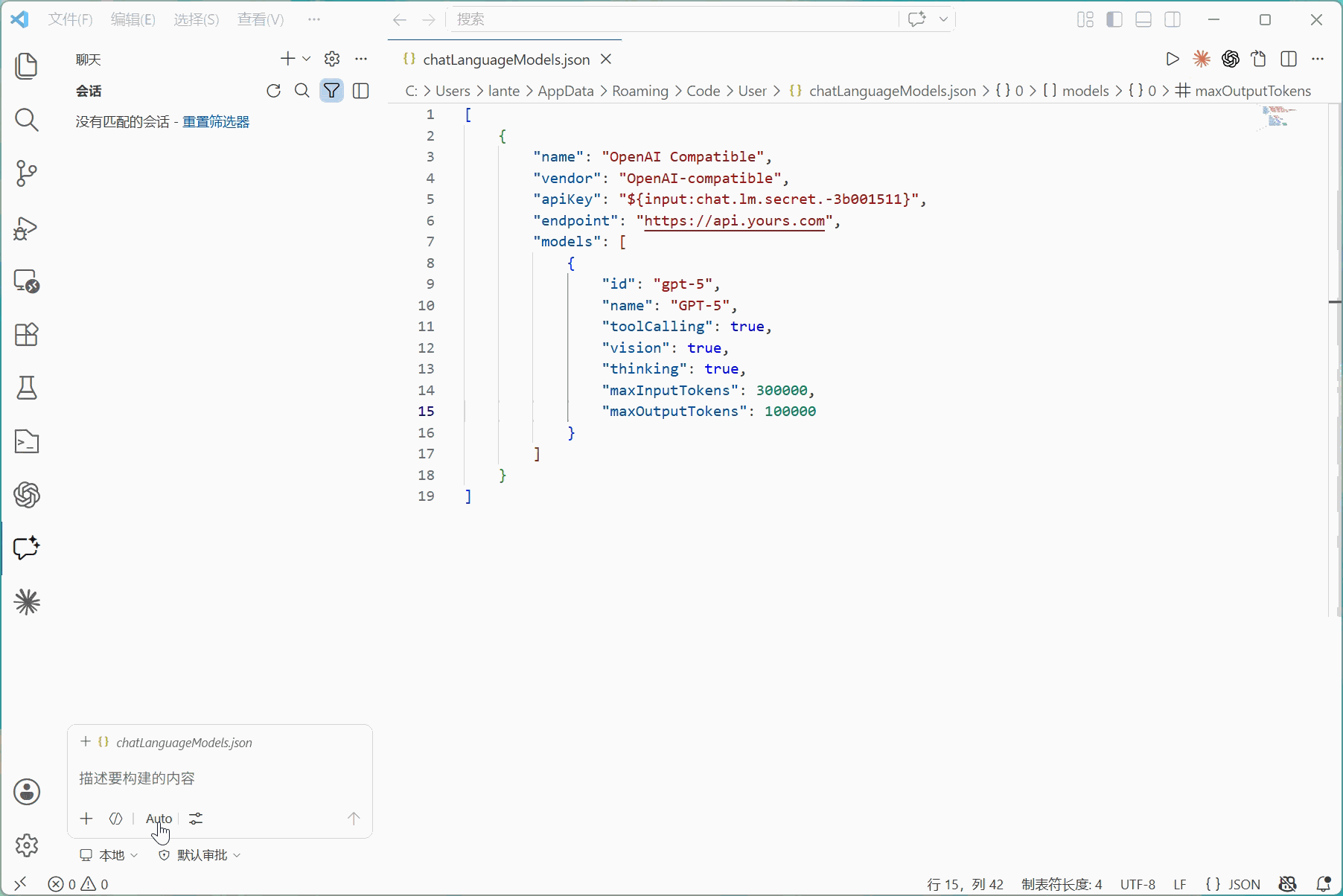
Task: Split the editor to the right
Action: [1289, 59]
